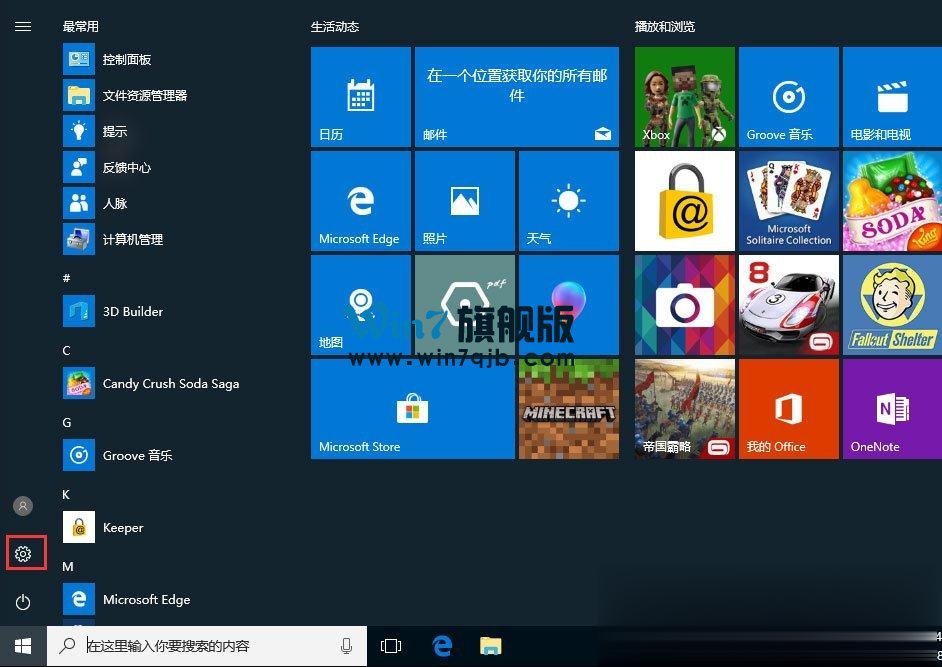Click the K letter header in app list
The width and height of the screenshot is (942, 667).
pos(66,495)
